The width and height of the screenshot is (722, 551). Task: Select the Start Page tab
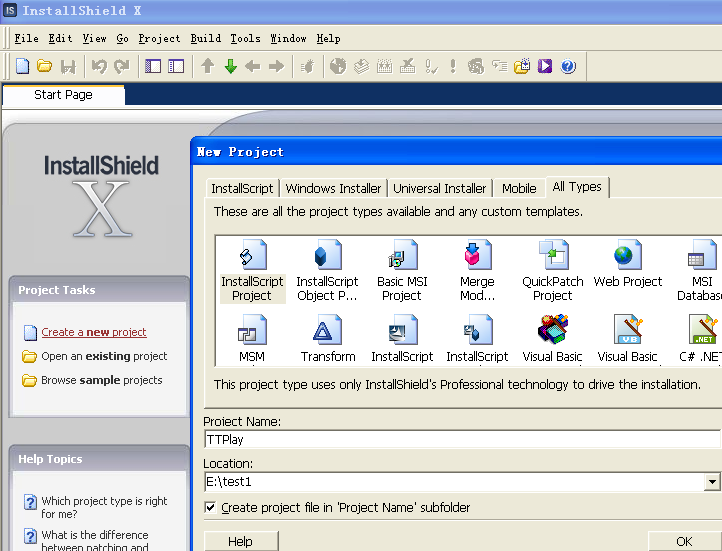[x=64, y=95]
